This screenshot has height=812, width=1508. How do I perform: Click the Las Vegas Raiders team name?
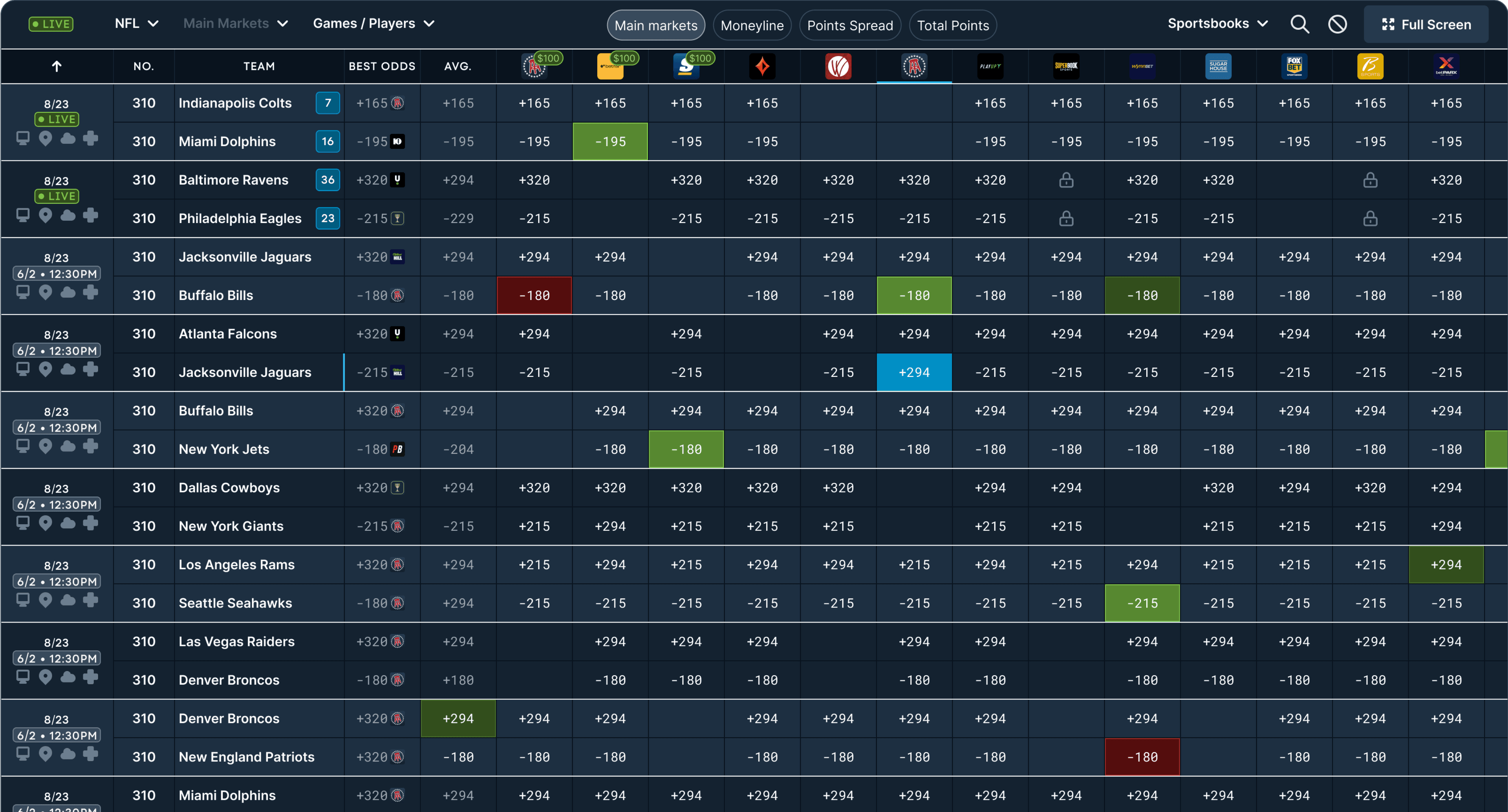click(236, 641)
